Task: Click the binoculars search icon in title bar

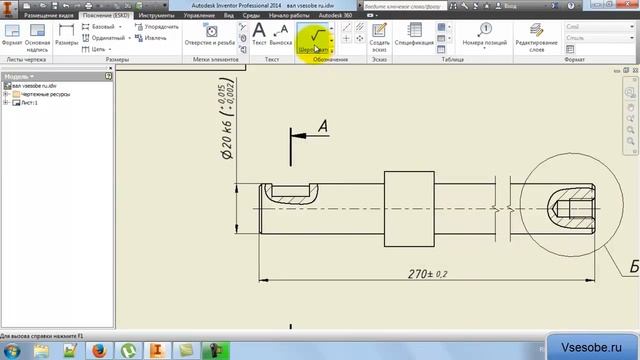Action: tap(453, 6)
